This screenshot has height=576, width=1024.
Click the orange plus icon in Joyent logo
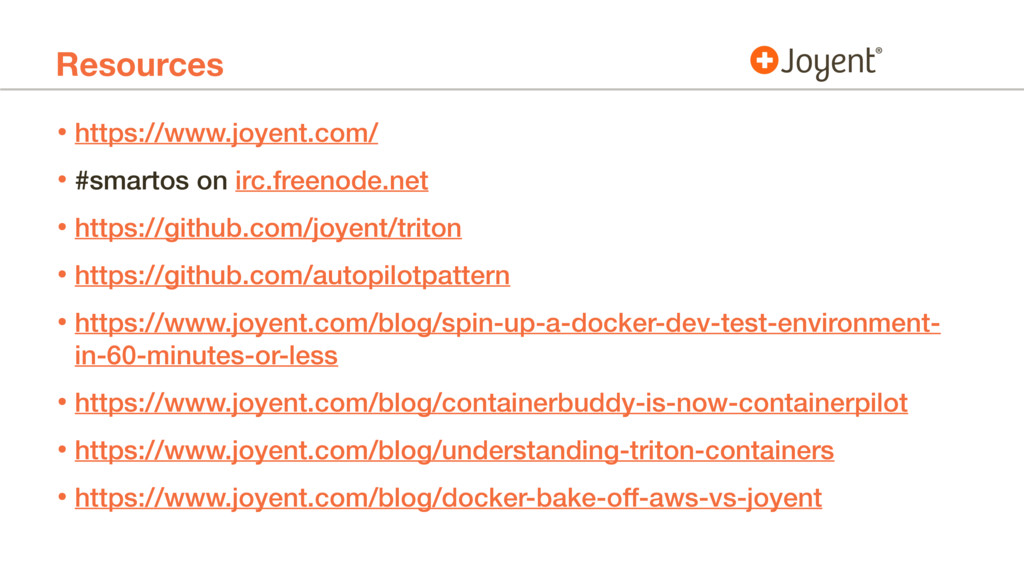[x=763, y=61]
